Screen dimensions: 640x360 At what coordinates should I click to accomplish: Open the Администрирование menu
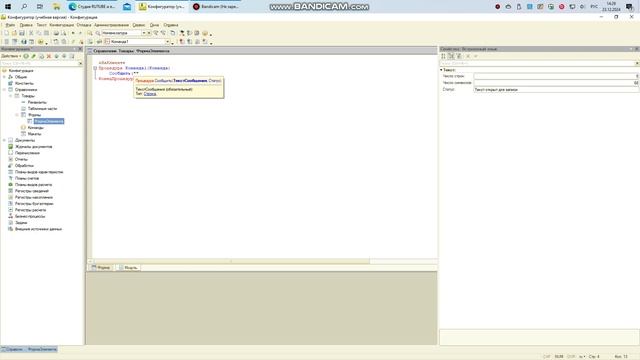(x=111, y=25)
